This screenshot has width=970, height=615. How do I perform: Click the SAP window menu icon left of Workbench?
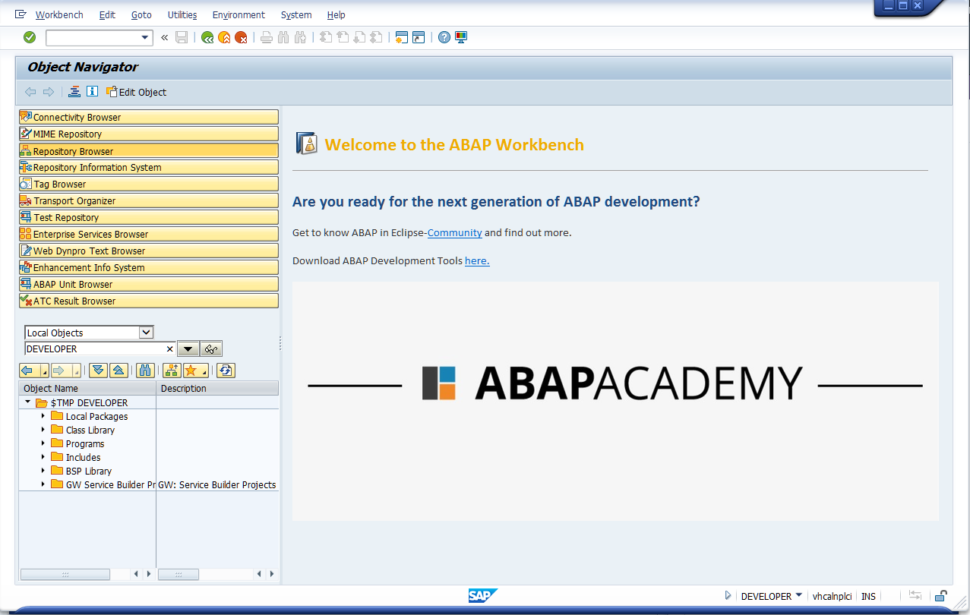(x=20, y=14)
